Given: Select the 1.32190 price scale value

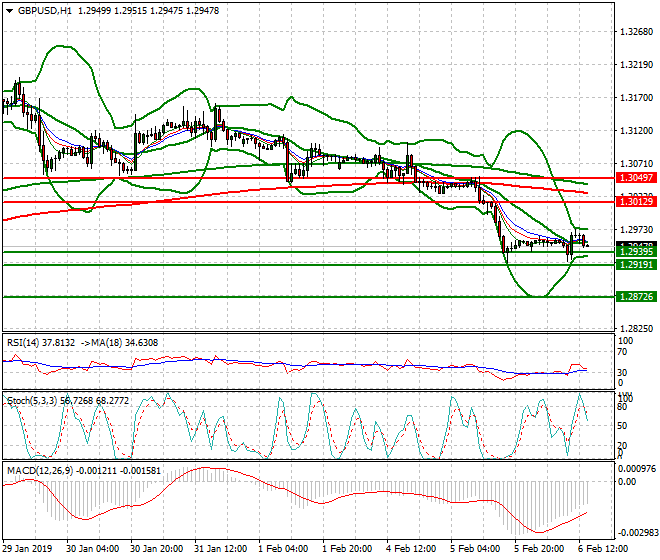Looking at the screenshot, I should (637, 65).
